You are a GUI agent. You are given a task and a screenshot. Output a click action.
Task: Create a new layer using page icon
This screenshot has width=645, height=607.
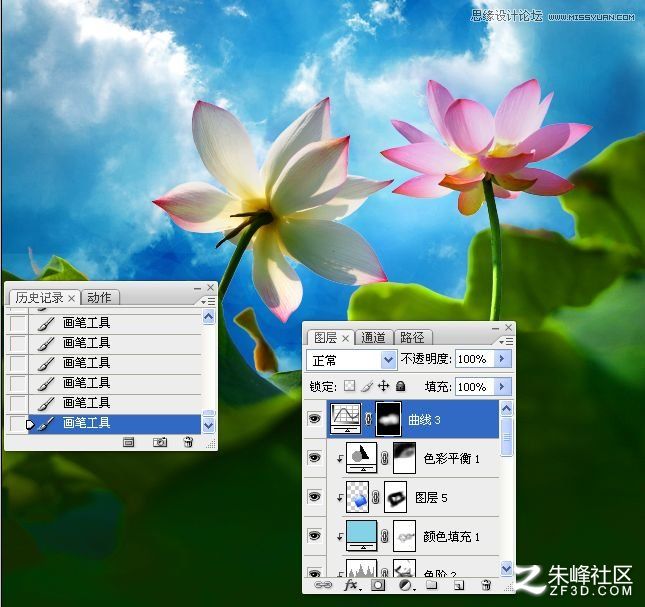(459, 585)
